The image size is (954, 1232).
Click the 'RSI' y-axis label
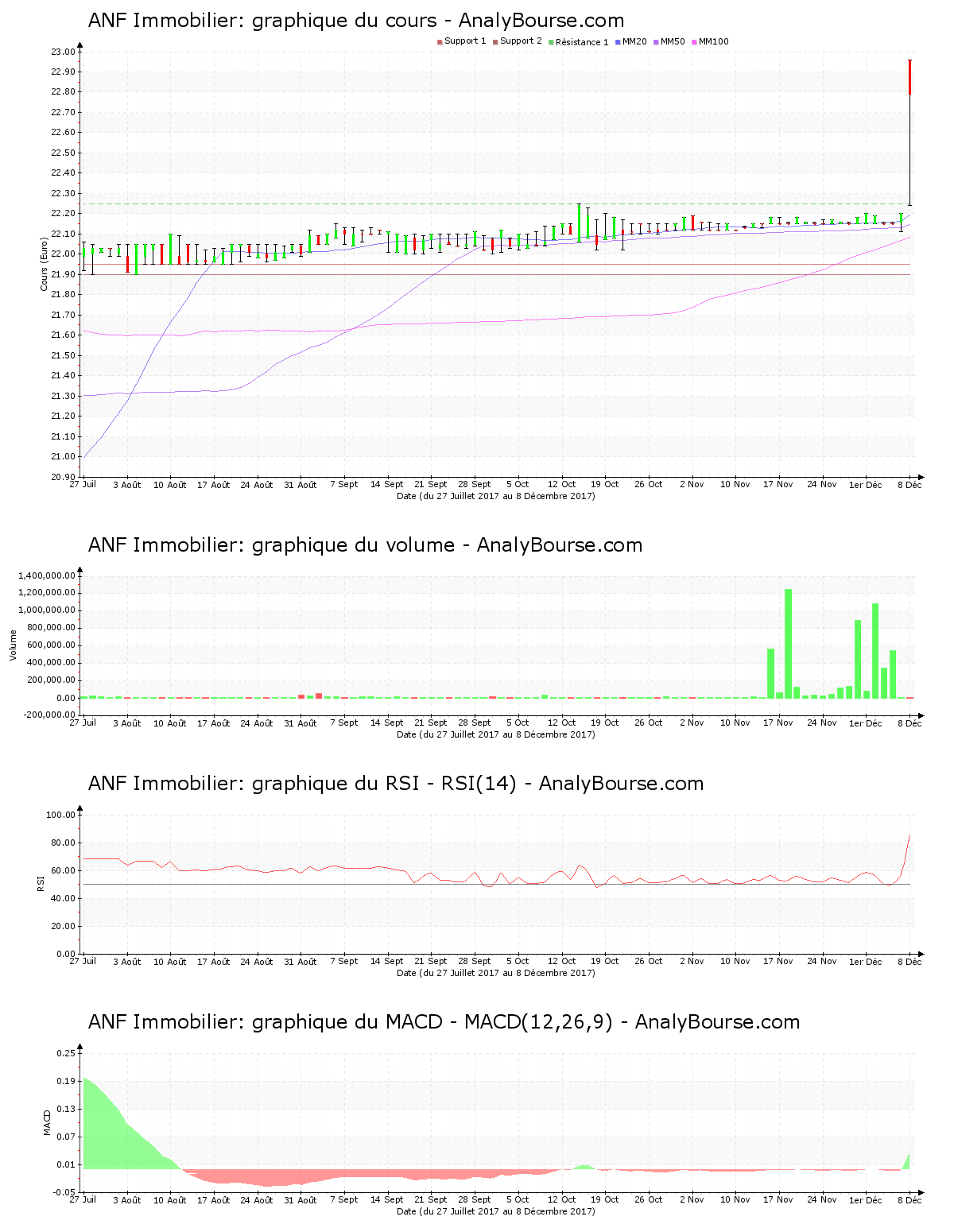tap(40, 883)
